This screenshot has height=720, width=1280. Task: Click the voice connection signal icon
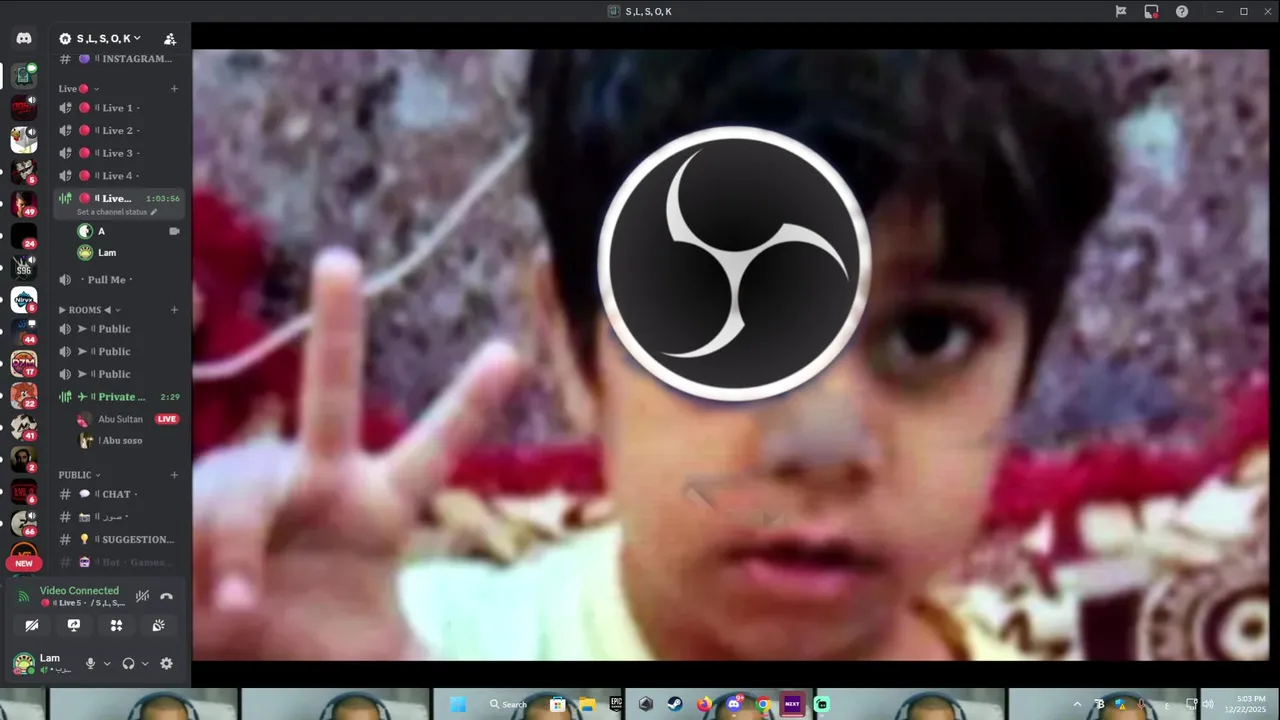pyautogui.click(x=24, y=596)
